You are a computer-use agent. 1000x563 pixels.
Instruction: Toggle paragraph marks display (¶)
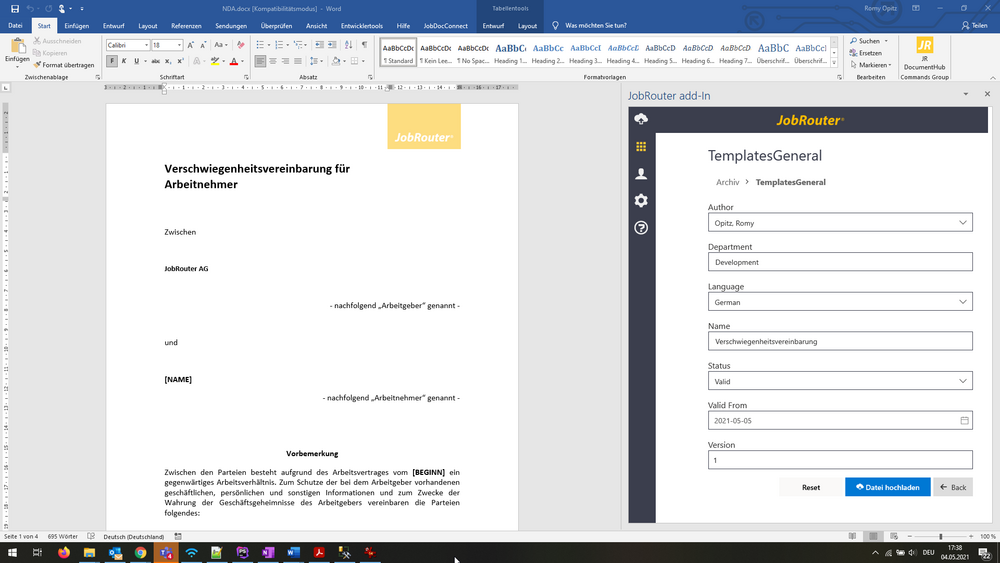[x=364, y=45]
